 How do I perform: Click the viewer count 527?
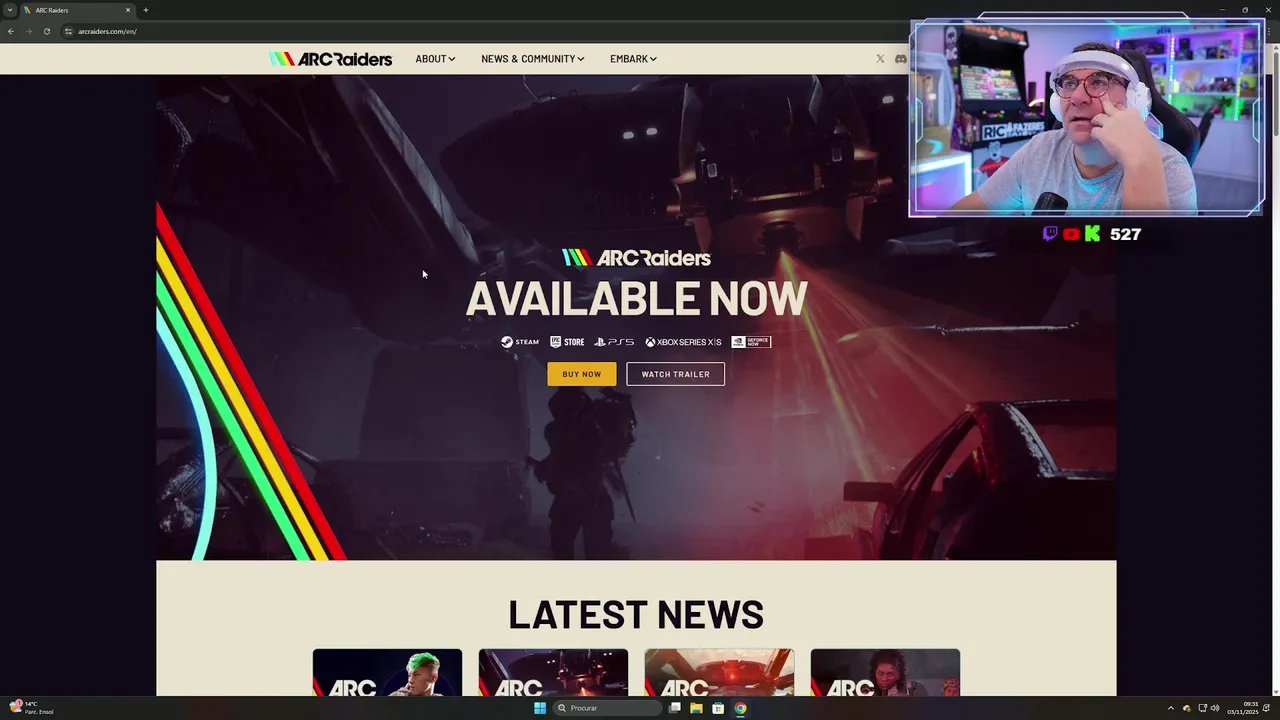tap(1125, 234)
